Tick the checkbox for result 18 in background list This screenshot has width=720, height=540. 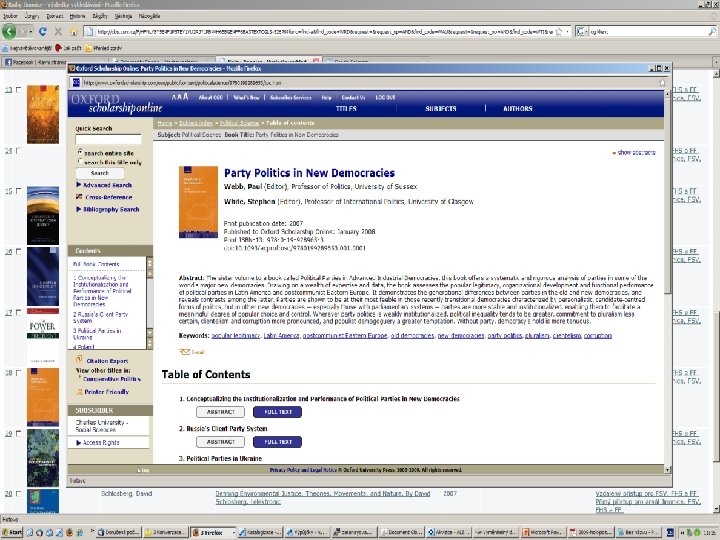[x=18, y=373]
